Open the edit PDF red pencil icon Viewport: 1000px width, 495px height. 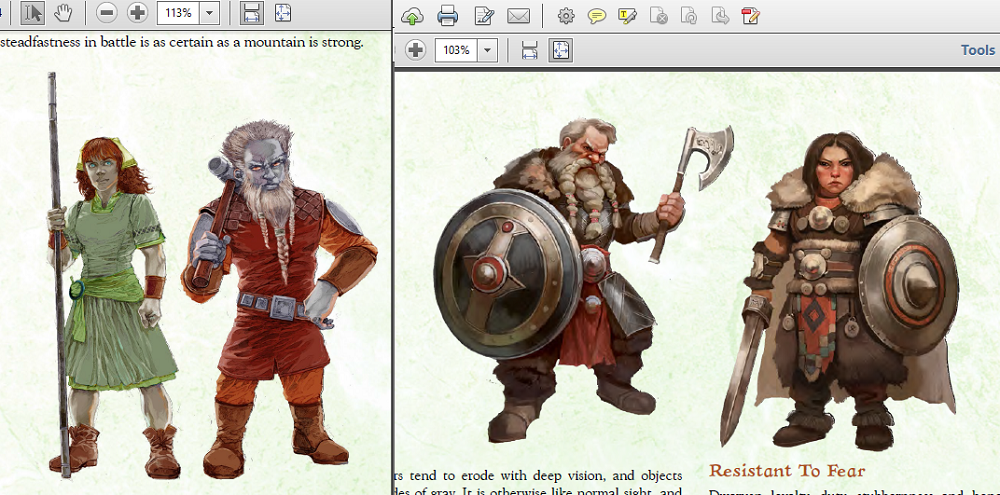click(x=751, y=16)
